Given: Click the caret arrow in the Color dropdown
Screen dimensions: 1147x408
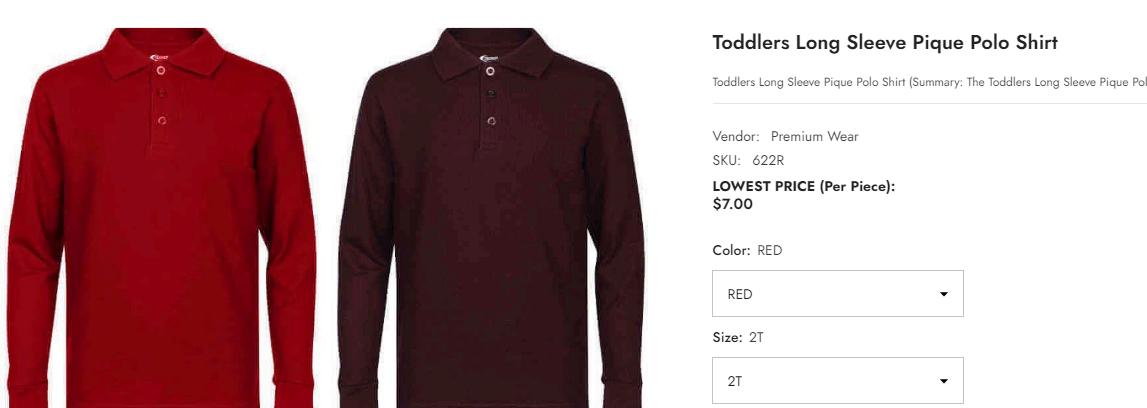Looking at the screenshot, I should [x=944, y=294].
